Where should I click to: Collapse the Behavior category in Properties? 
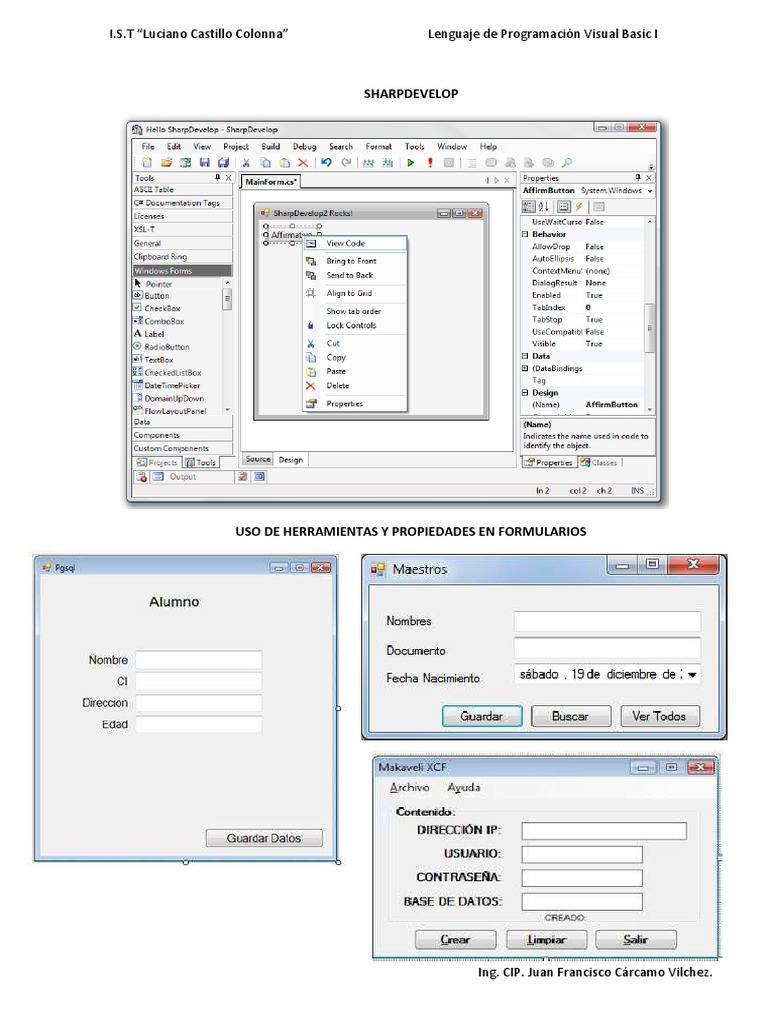[x=524, y=234]
